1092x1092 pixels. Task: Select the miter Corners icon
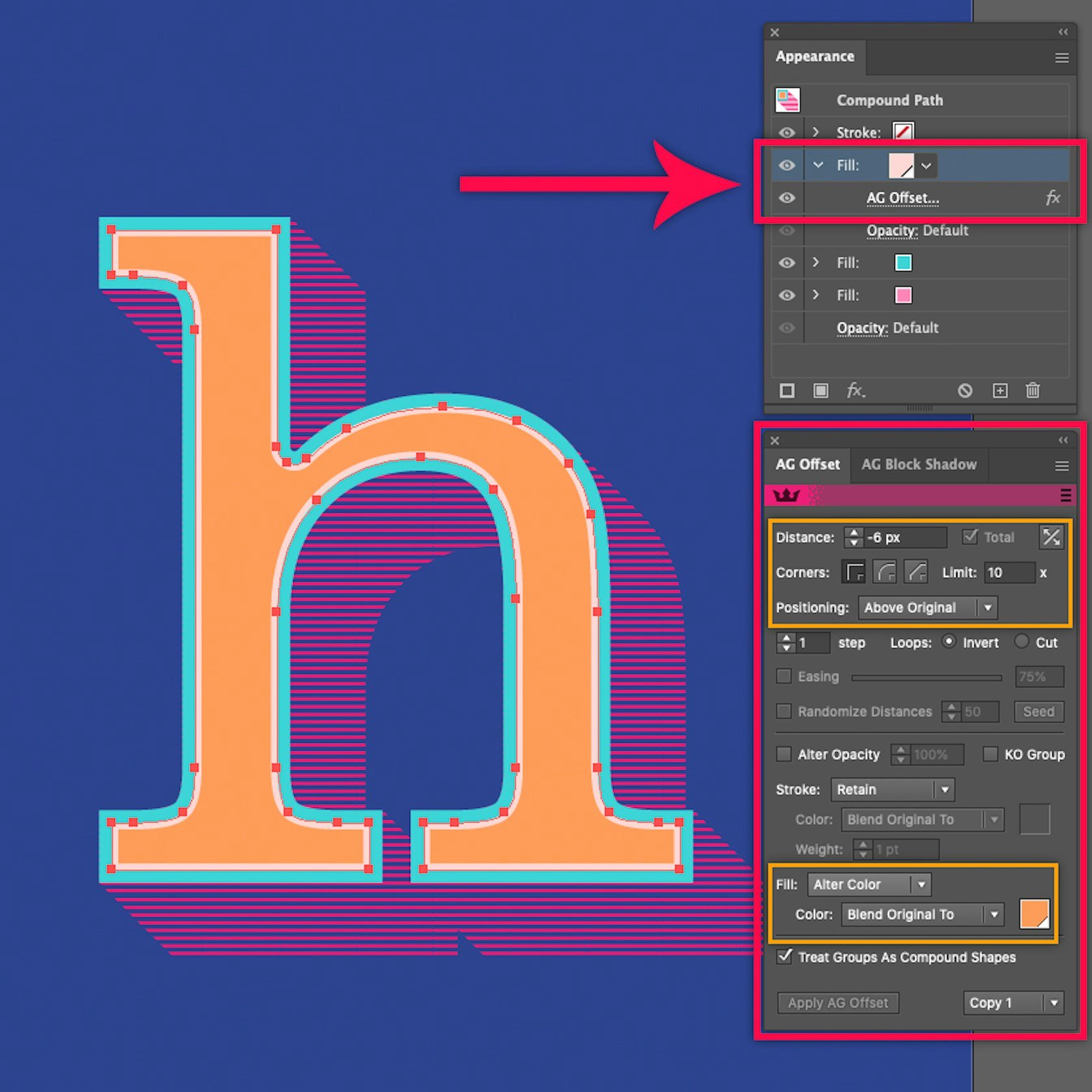click(854, 573)
